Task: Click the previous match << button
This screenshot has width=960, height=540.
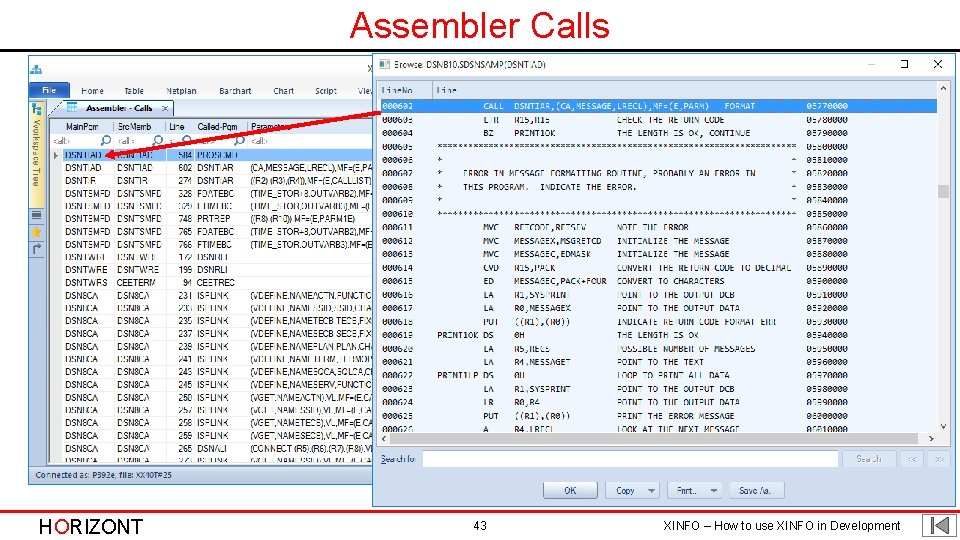Action: point(912,459)
